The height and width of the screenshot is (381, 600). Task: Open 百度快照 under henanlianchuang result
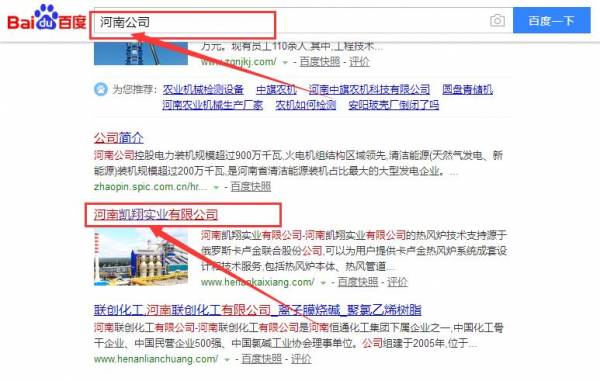(261, 359)
